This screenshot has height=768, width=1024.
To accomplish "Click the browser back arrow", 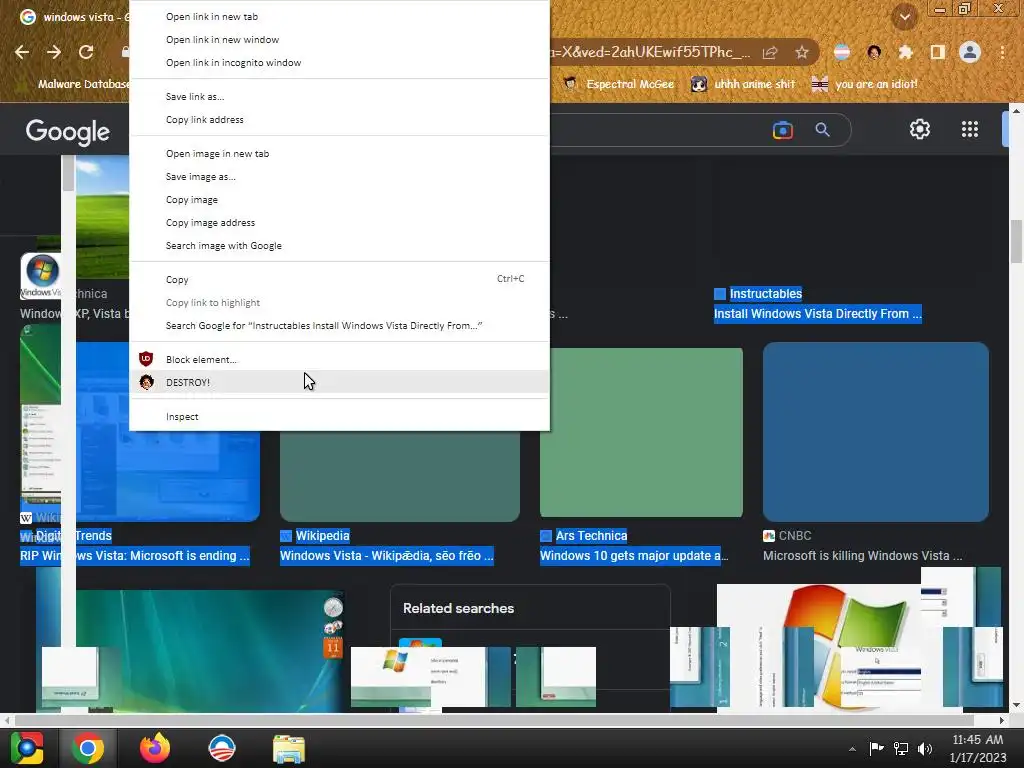I will click(22, 52).
